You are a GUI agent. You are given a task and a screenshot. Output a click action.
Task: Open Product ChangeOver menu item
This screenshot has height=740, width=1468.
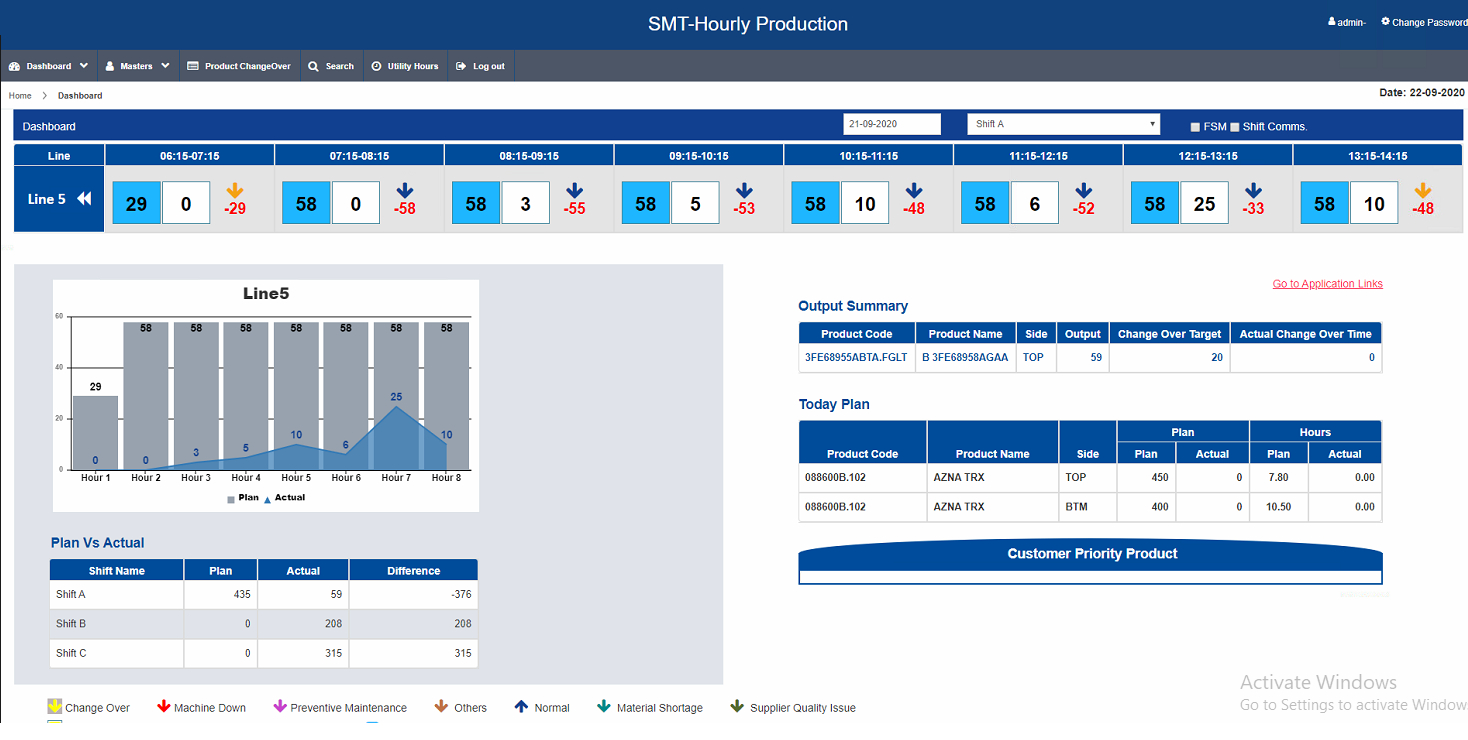pos(239,66)
